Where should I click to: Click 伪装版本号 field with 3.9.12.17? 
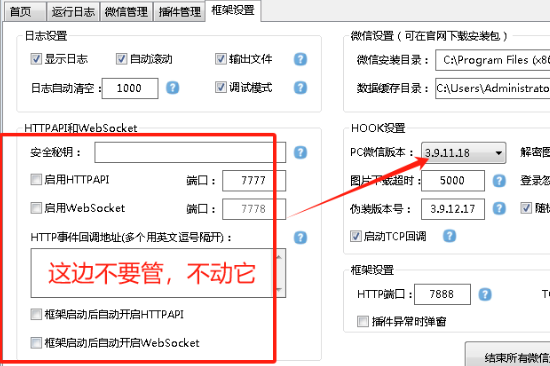[453, 209]
